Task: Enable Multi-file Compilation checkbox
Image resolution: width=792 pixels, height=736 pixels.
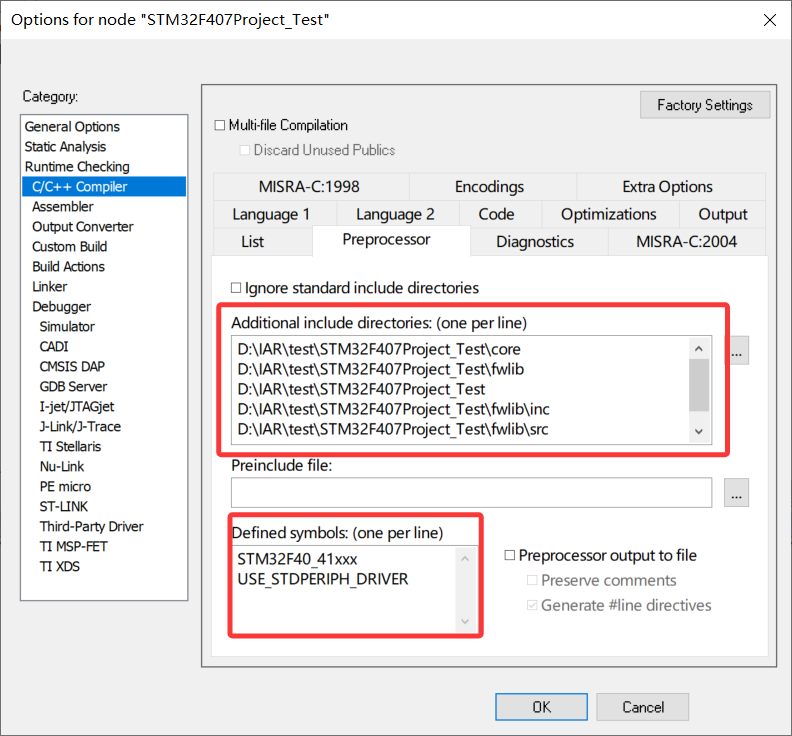Action: pos(220,125)
